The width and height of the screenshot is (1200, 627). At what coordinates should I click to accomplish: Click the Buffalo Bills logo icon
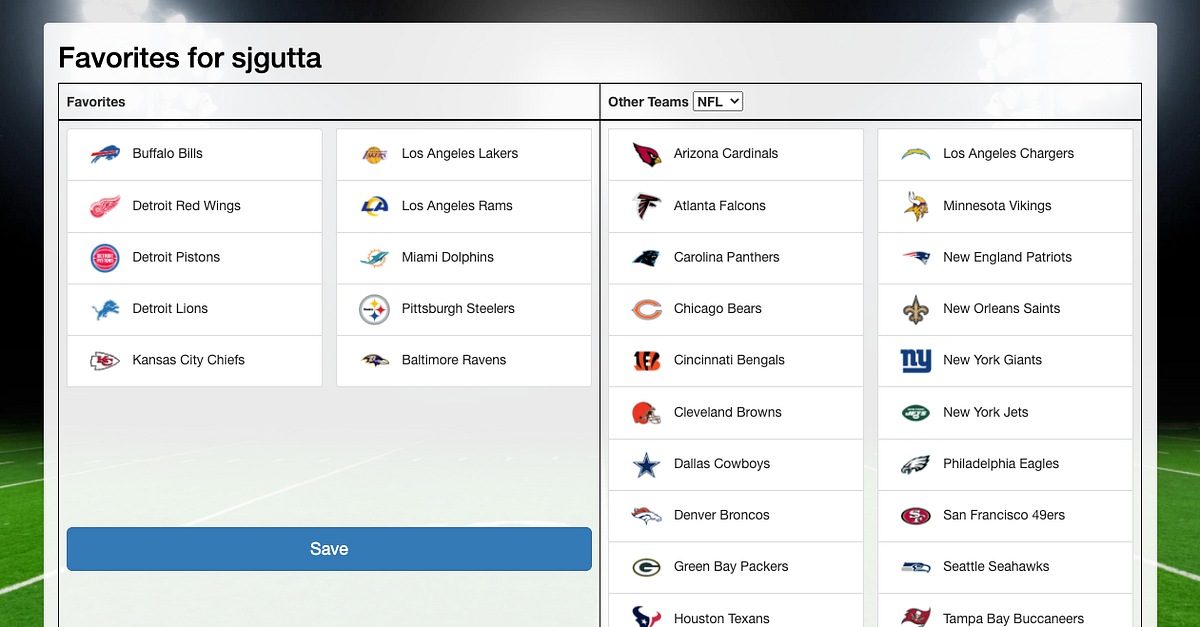coord(103,154)
